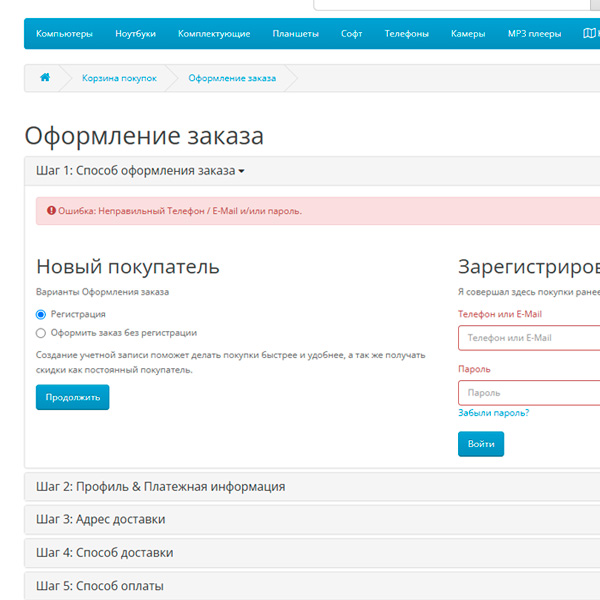Click the Войти login button
Image resolution: width=600 pixels, height=600 pixels.
(480, 444)
